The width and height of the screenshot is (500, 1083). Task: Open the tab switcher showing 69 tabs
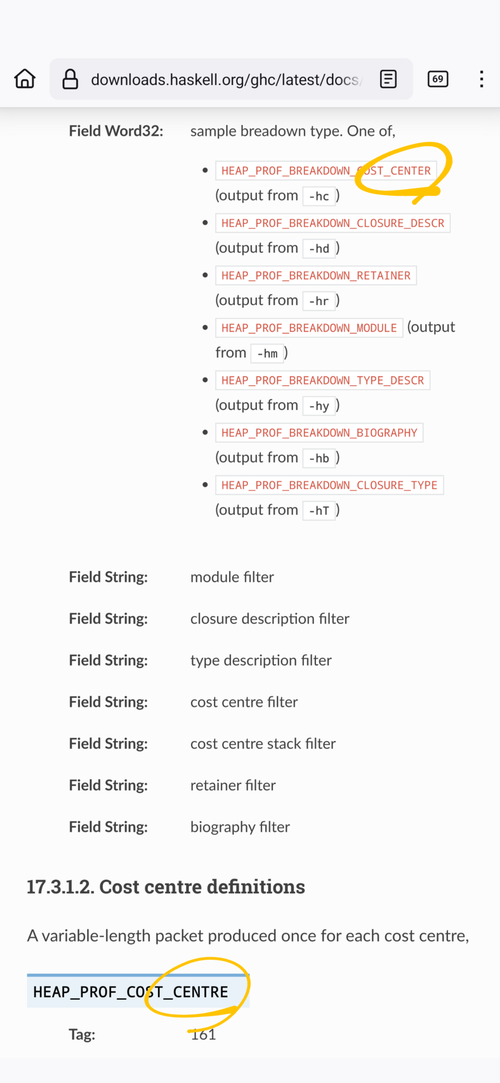[438, 79]
